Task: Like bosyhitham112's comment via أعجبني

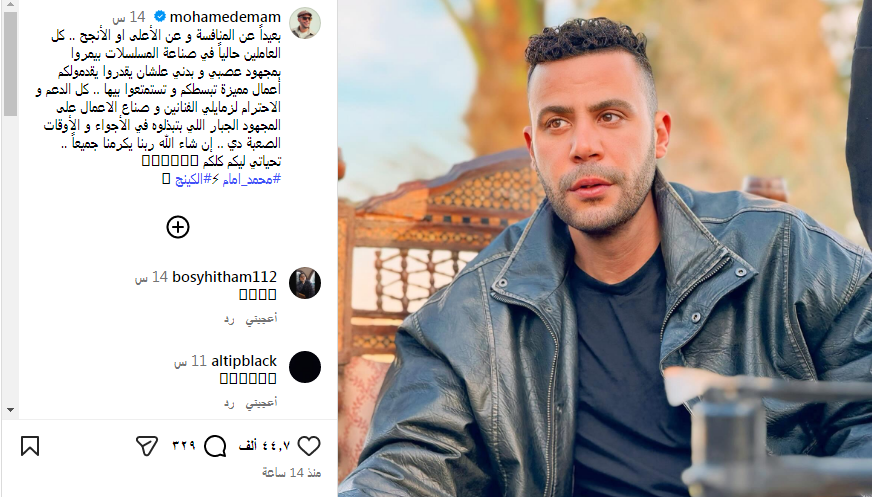Action: (x=261, y=319)
